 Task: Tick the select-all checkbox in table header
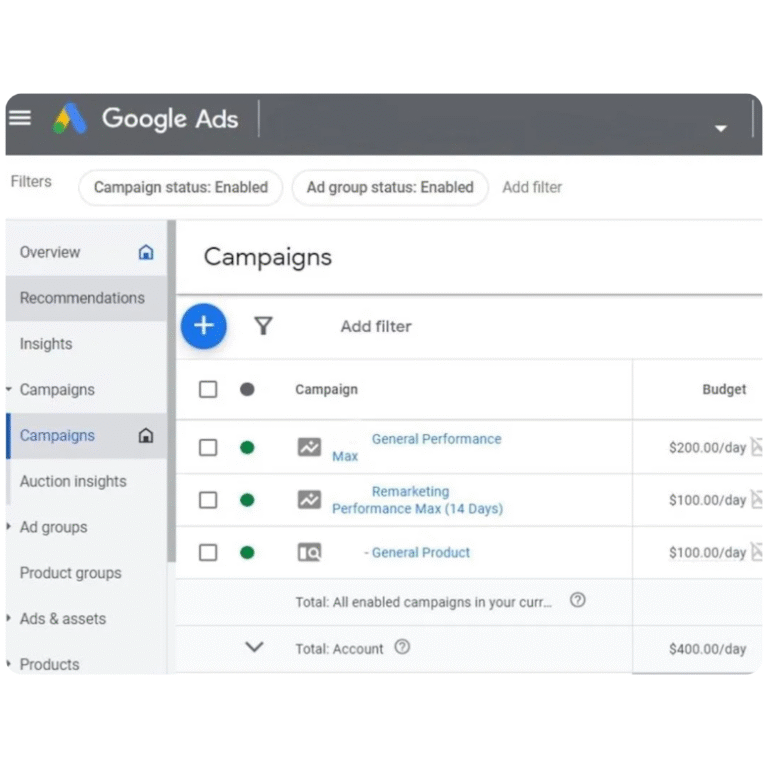[208, 389]
